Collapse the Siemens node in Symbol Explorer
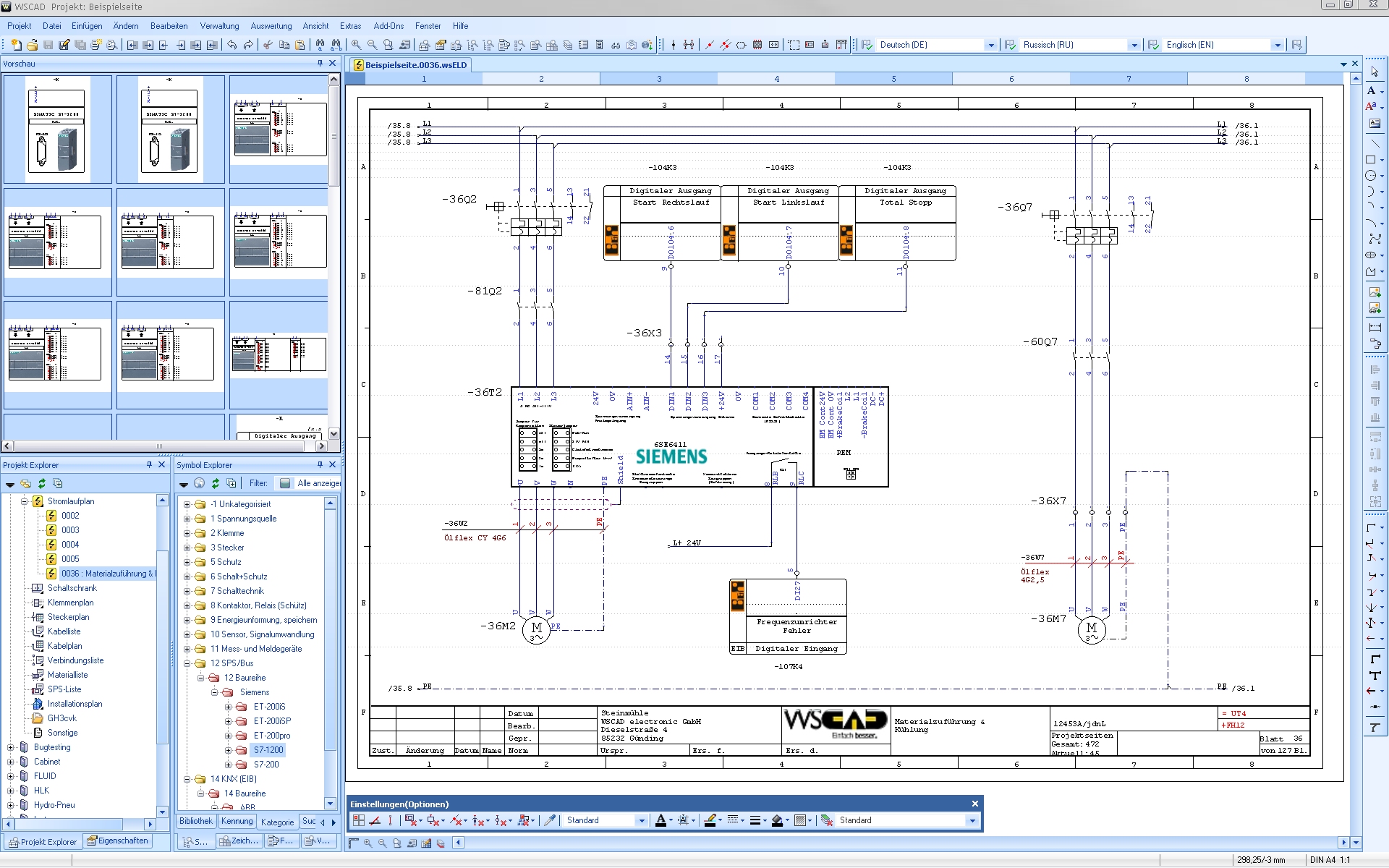 pyautogui.click(x=214, y=692)
